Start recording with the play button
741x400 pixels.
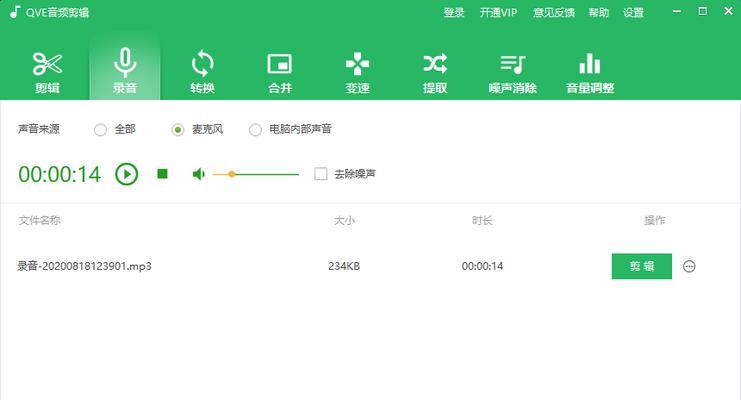point(127,174)
